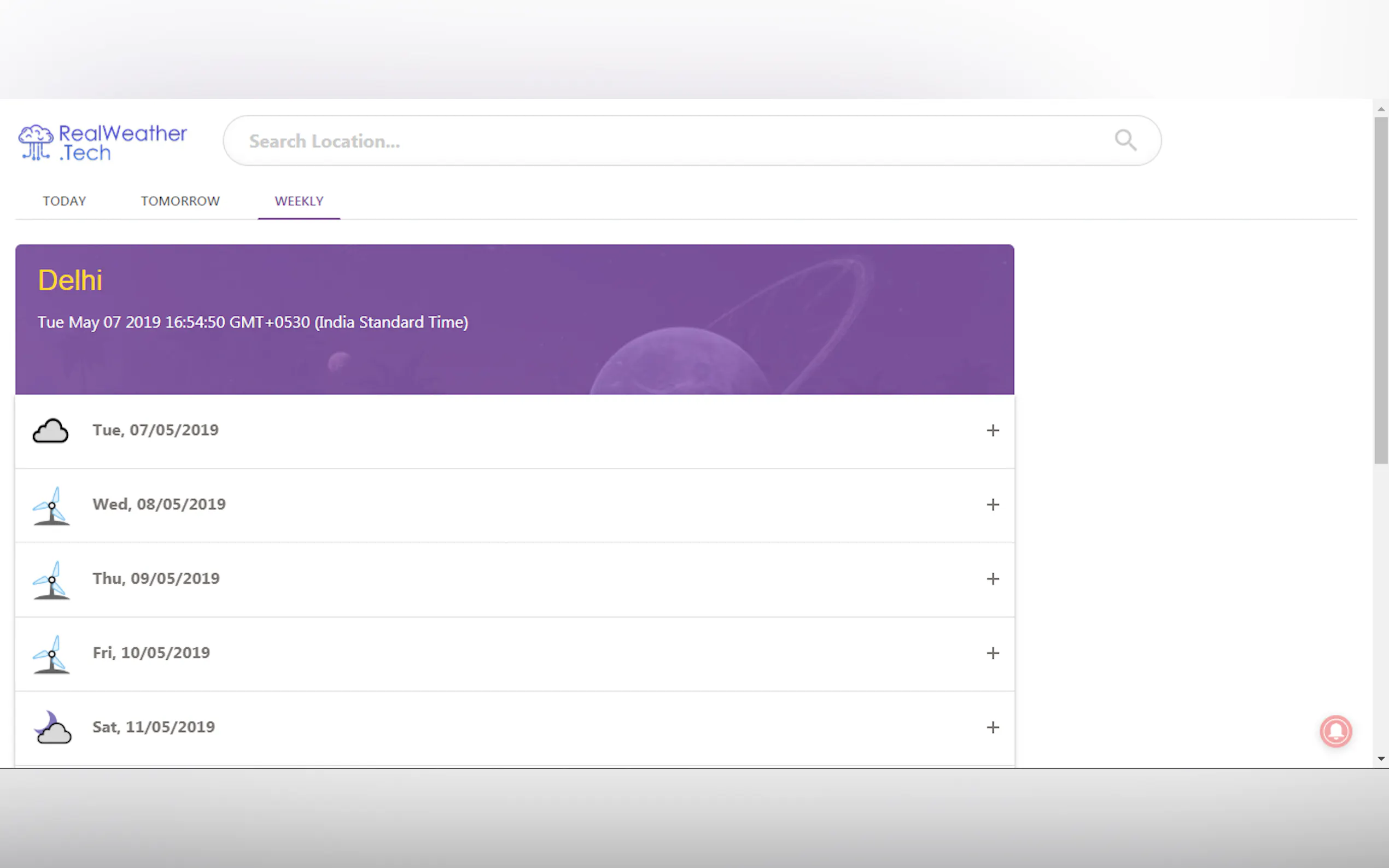Switch to the TOMORROW tab
1389x868 pixels.
(x=180, y=201)
